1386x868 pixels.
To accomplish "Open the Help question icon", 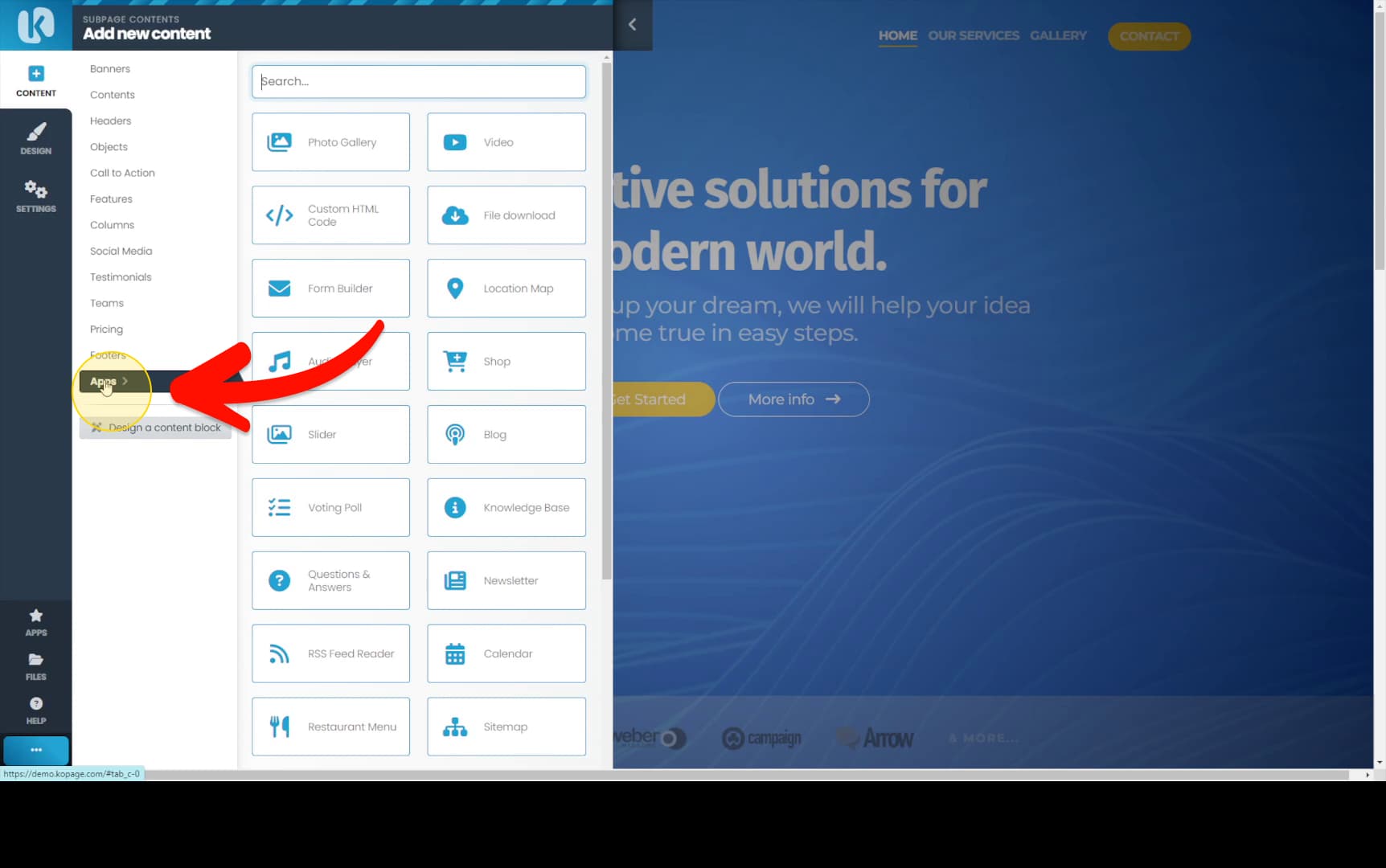I will coord(35,710).
